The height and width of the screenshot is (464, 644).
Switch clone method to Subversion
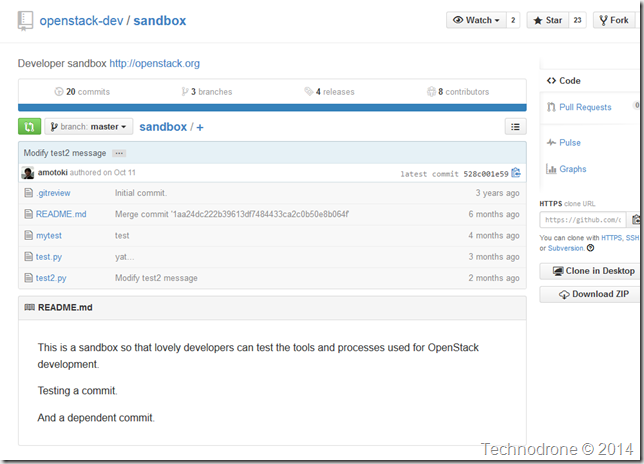point(566,248)
